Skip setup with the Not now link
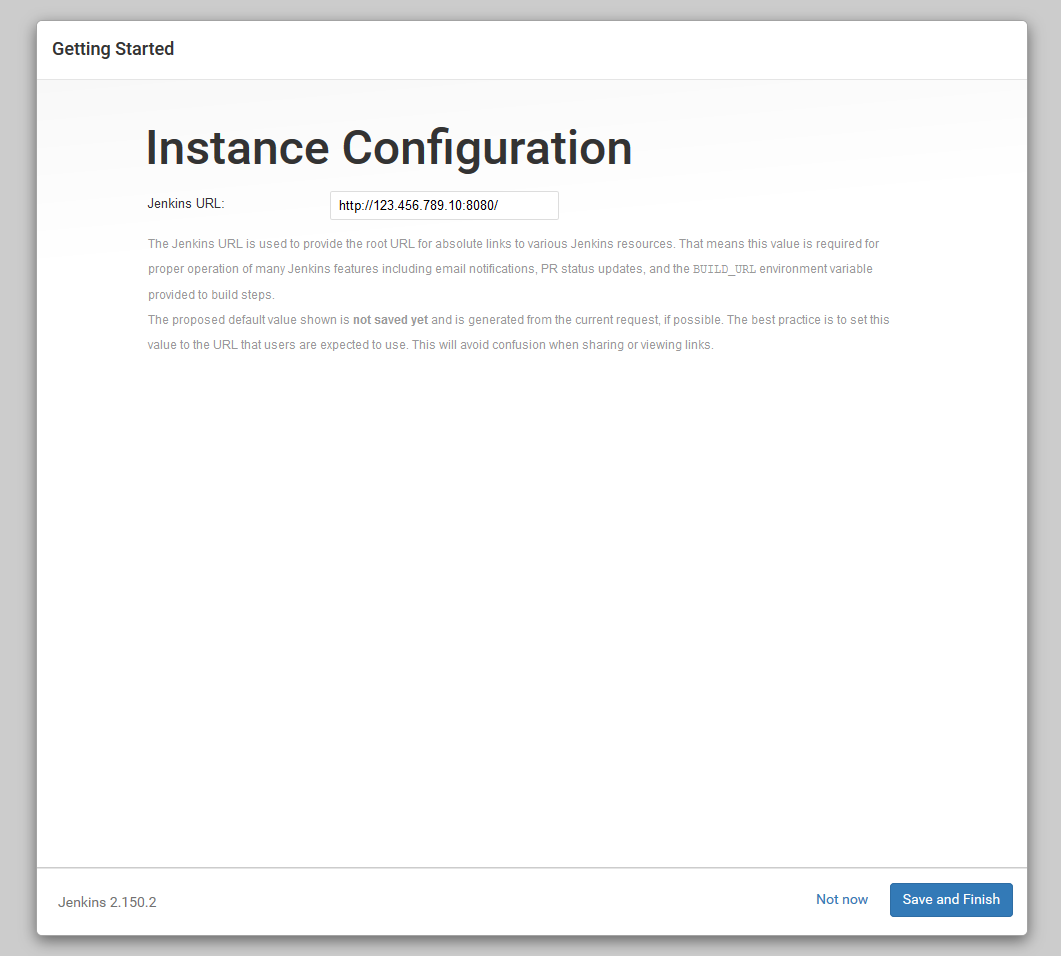Image resolution: width=1061 pixels, height=956 pixels. pyautogui.click(x=841, y=899)
